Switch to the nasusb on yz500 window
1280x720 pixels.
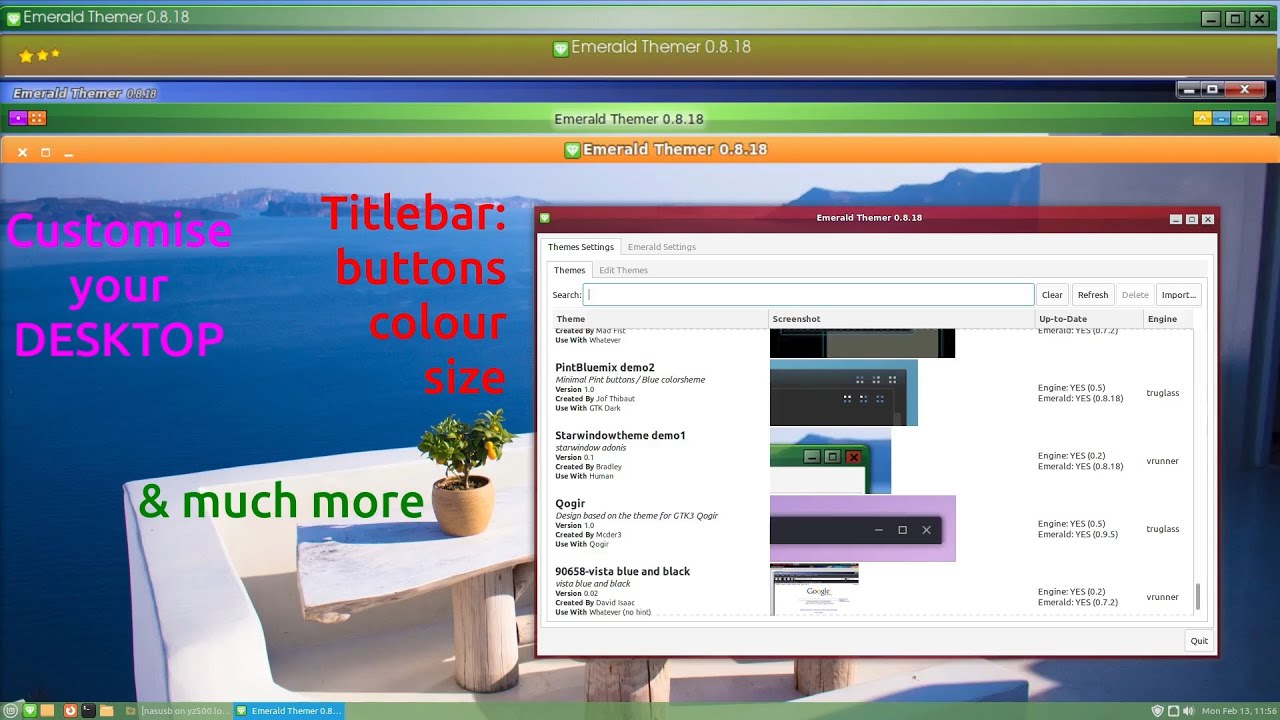[x=177, y=711]
